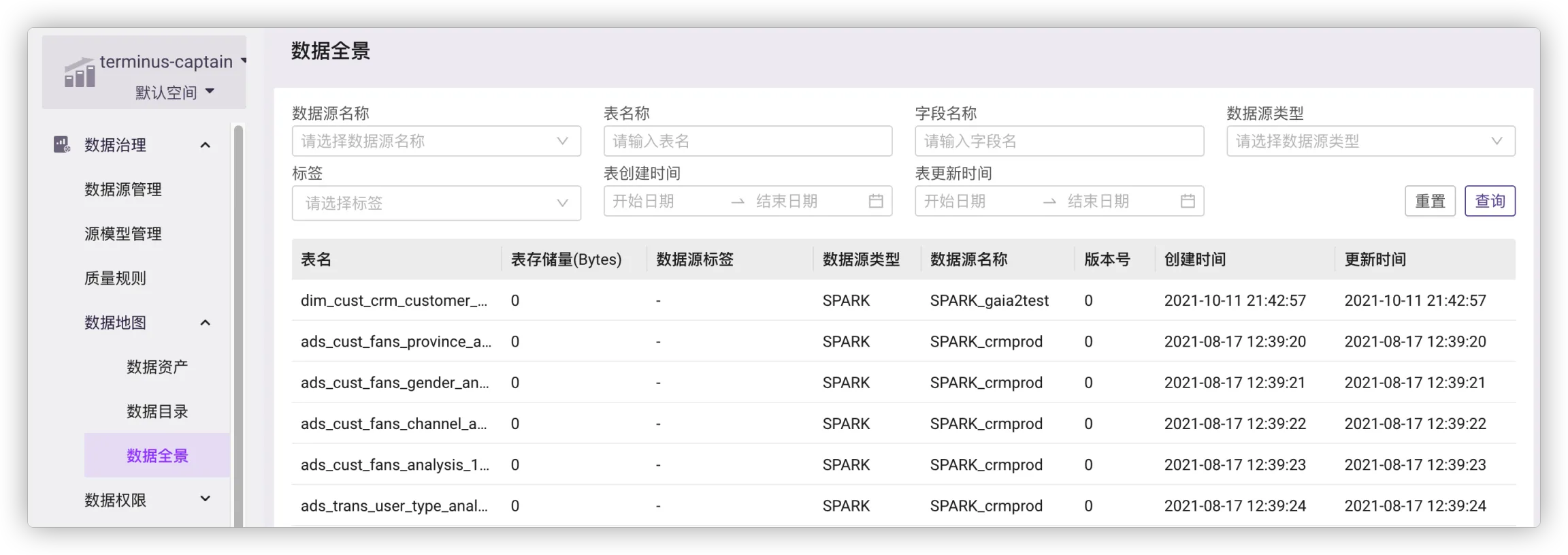The height and width of the screenshot is (555, 1568).
Task: Switch the 默认空间 workspace dropdown
Action: (174, 92)
